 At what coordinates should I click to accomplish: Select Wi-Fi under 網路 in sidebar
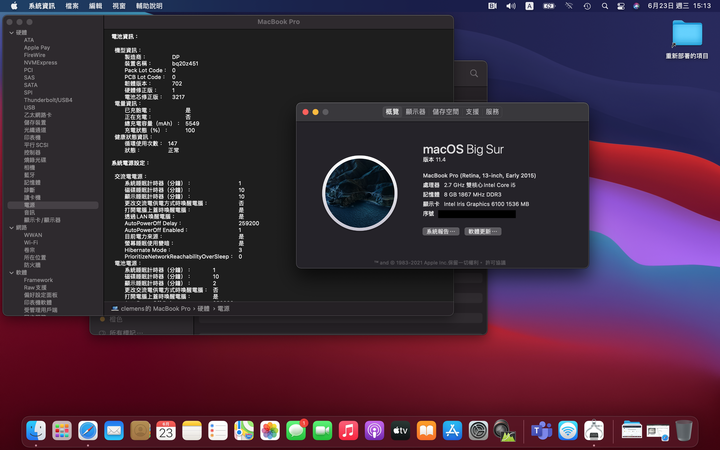pos(31,242)
